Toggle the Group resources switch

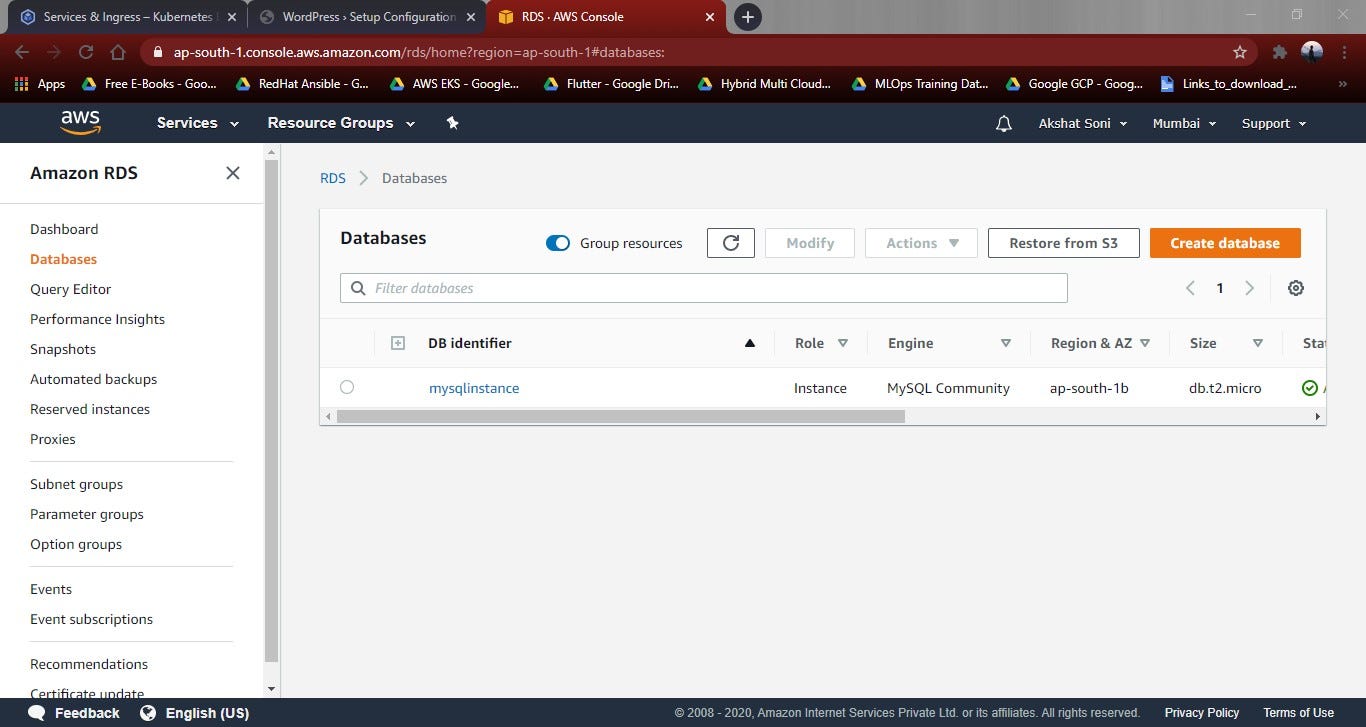point(558,243)
